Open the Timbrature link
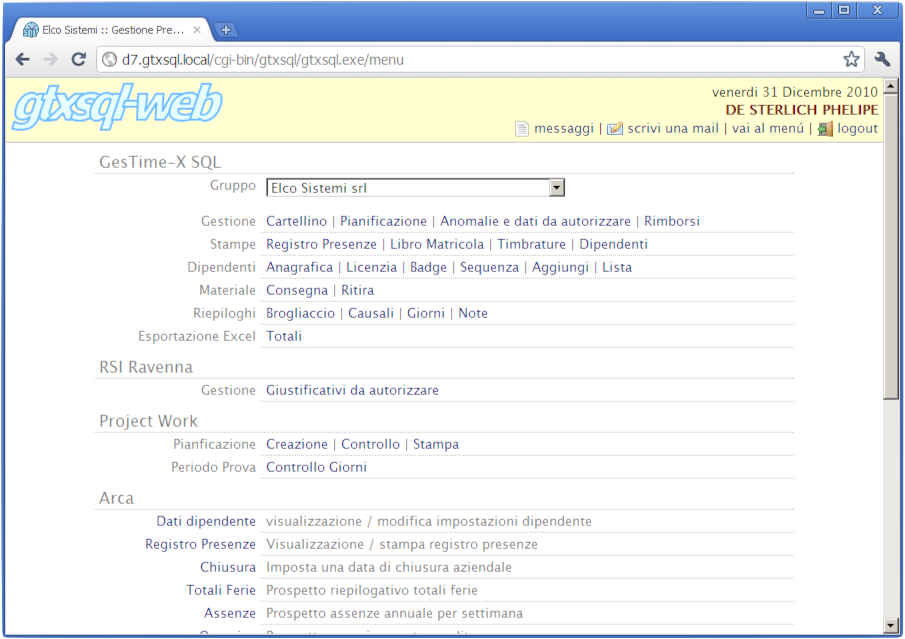Viewport: 905px width, 639px height. [x=532, y=244]
